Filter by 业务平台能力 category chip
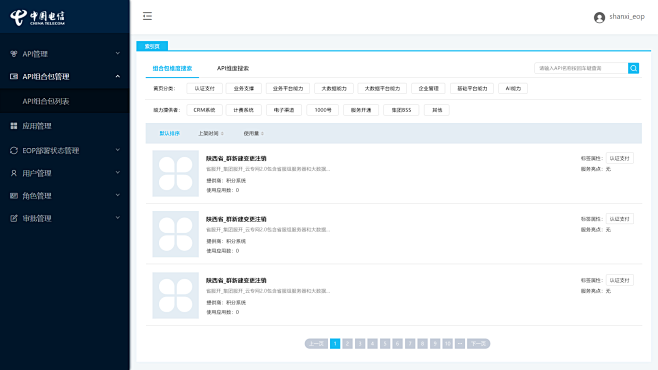 288,89
